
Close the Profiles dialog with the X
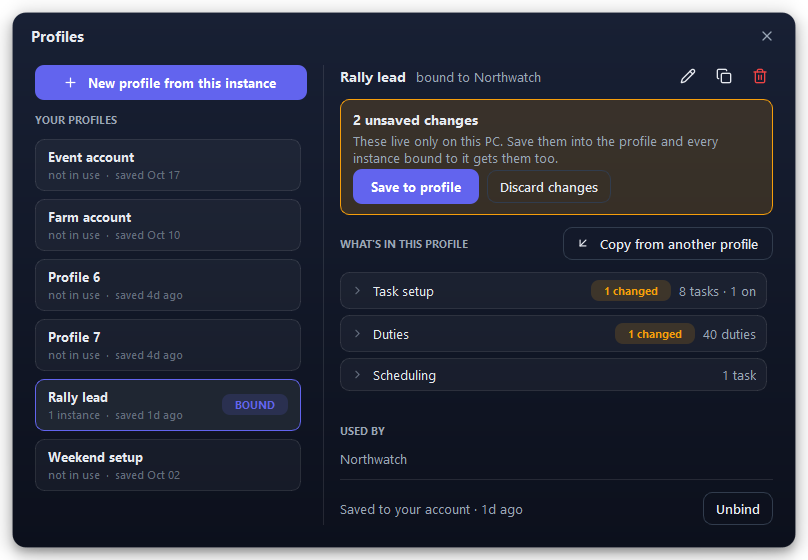766,36
